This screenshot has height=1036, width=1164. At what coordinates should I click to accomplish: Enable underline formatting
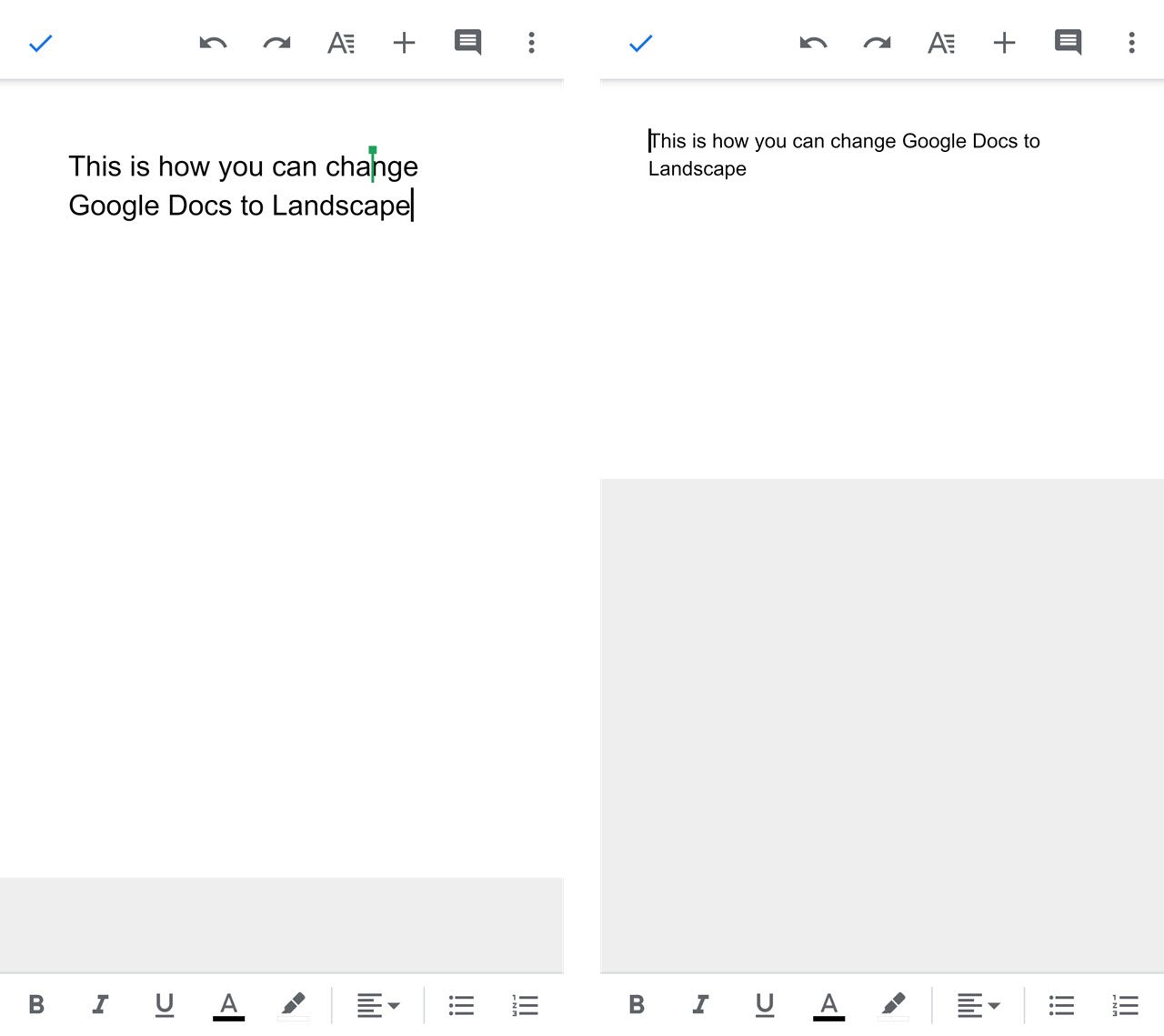[165, 1004]
